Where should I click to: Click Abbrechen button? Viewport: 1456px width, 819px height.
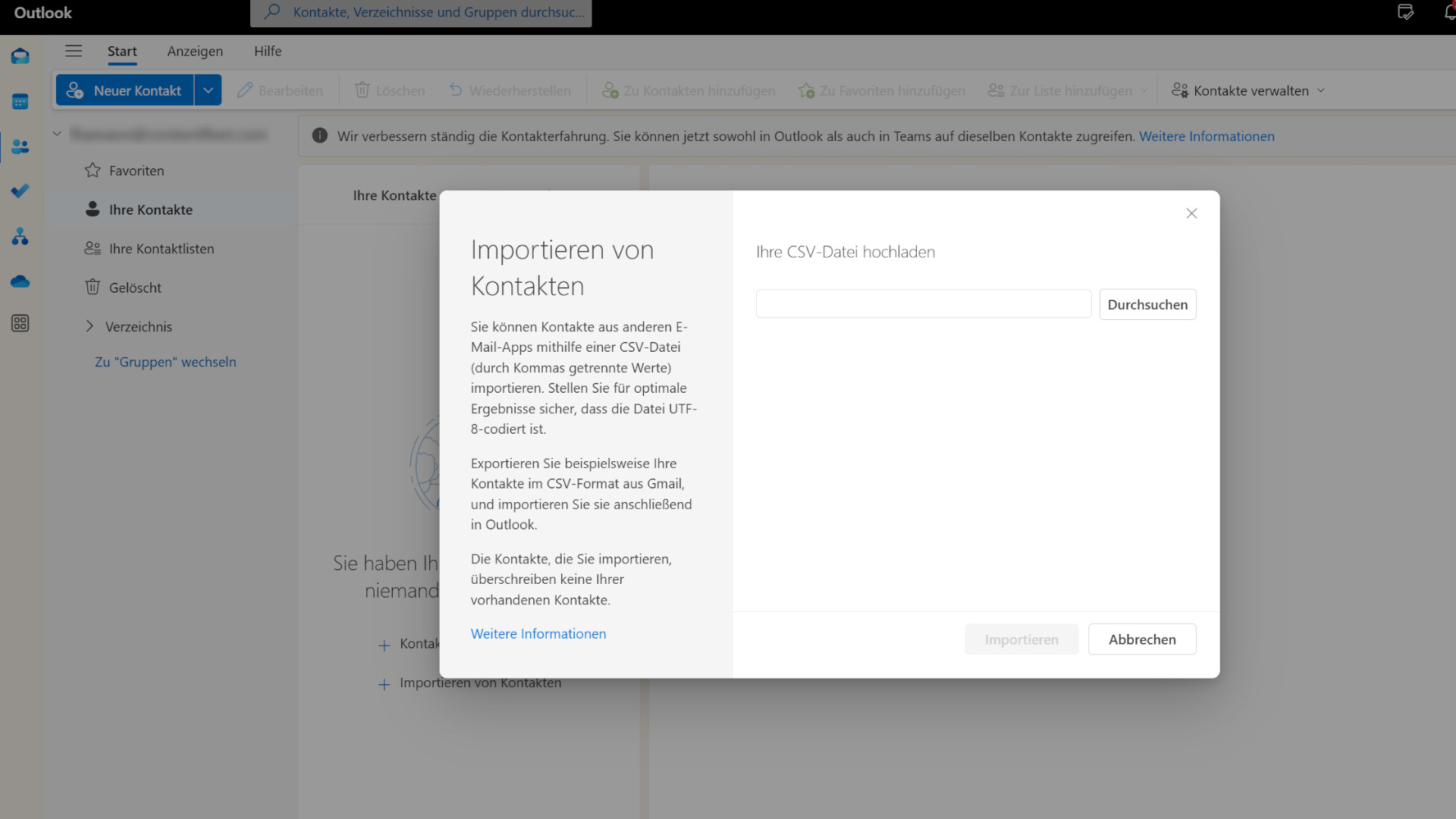click(x=1142, y=639)
